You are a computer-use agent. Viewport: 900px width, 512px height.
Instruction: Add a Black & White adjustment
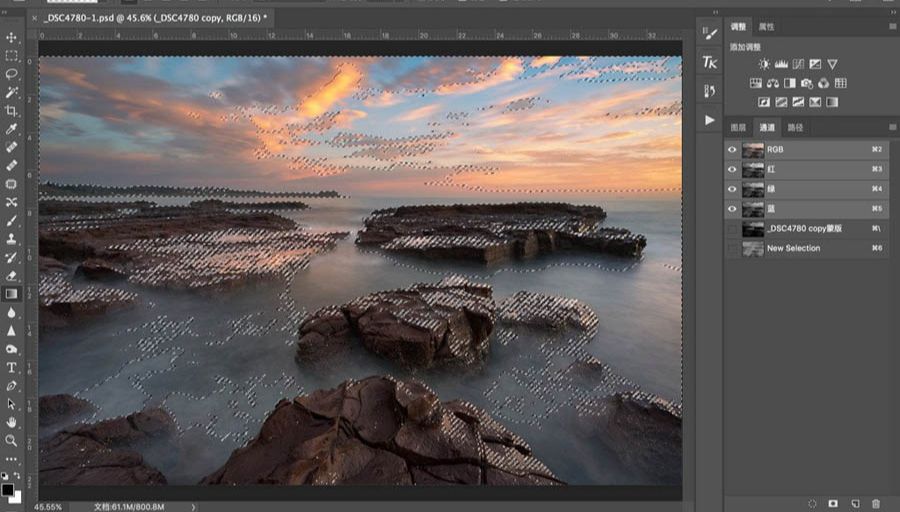(790, 83)
